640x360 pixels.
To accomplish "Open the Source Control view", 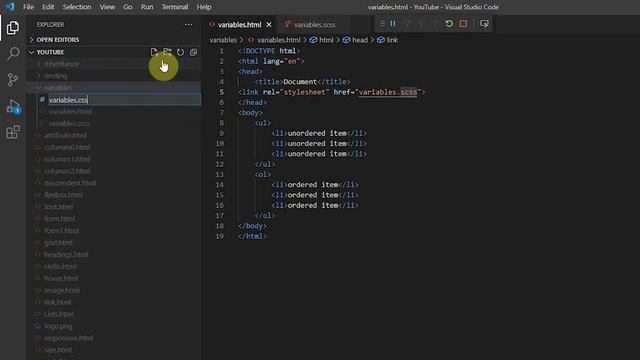I will coord(13,80).
